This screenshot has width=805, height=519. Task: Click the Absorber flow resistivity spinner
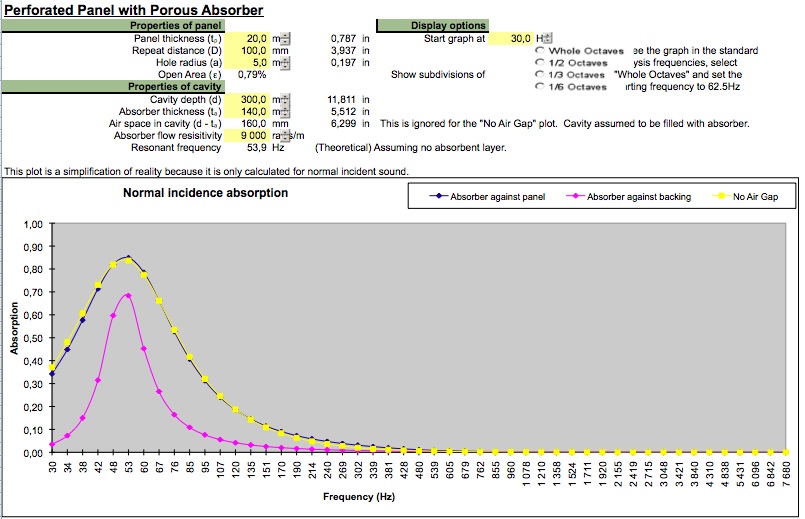(x=285, y=135)
